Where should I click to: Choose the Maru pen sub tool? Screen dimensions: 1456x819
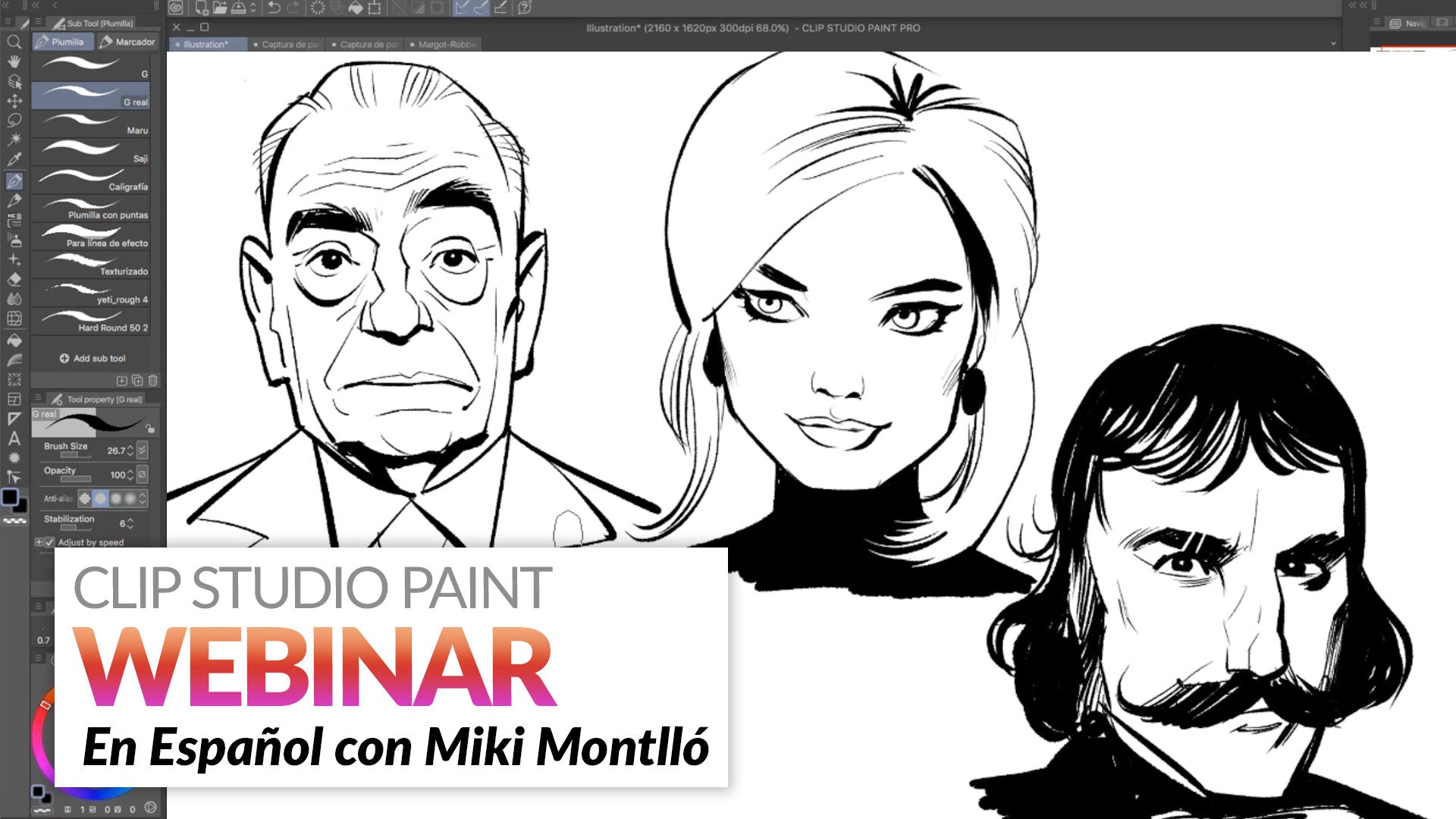(91, 124)
